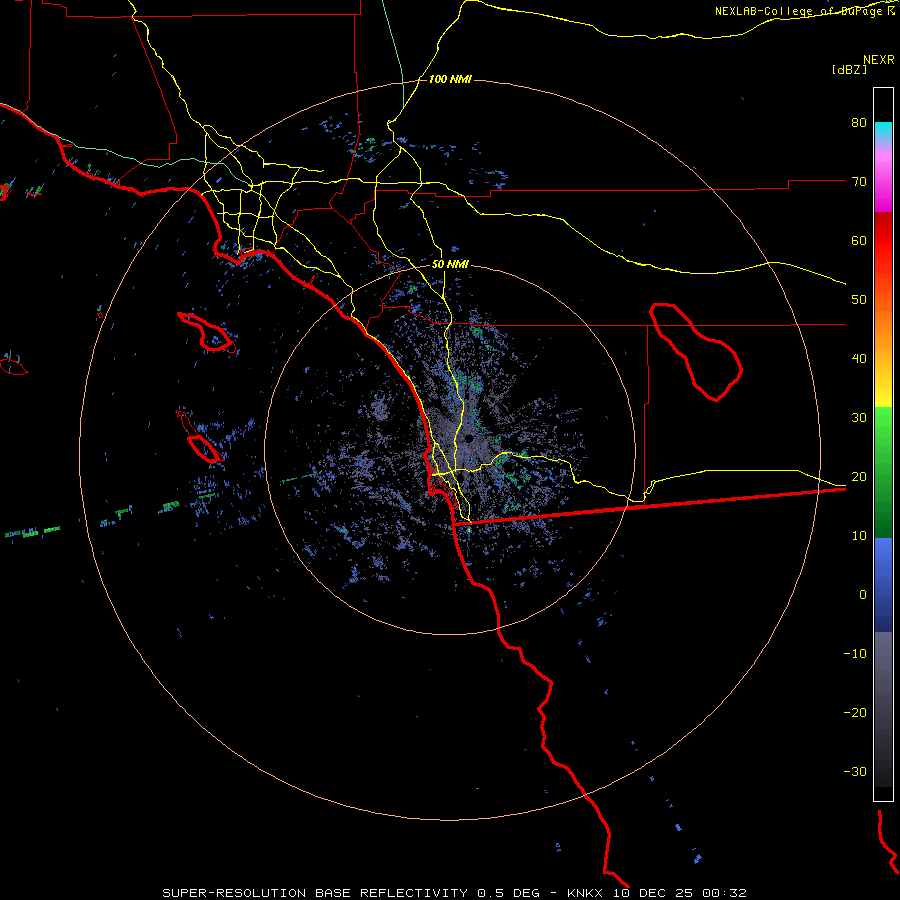Image resolution: width=900 pixels, height=900 pixels.
Task: Click the 70 dBZ scale value
Action: (x=859, y=182)
